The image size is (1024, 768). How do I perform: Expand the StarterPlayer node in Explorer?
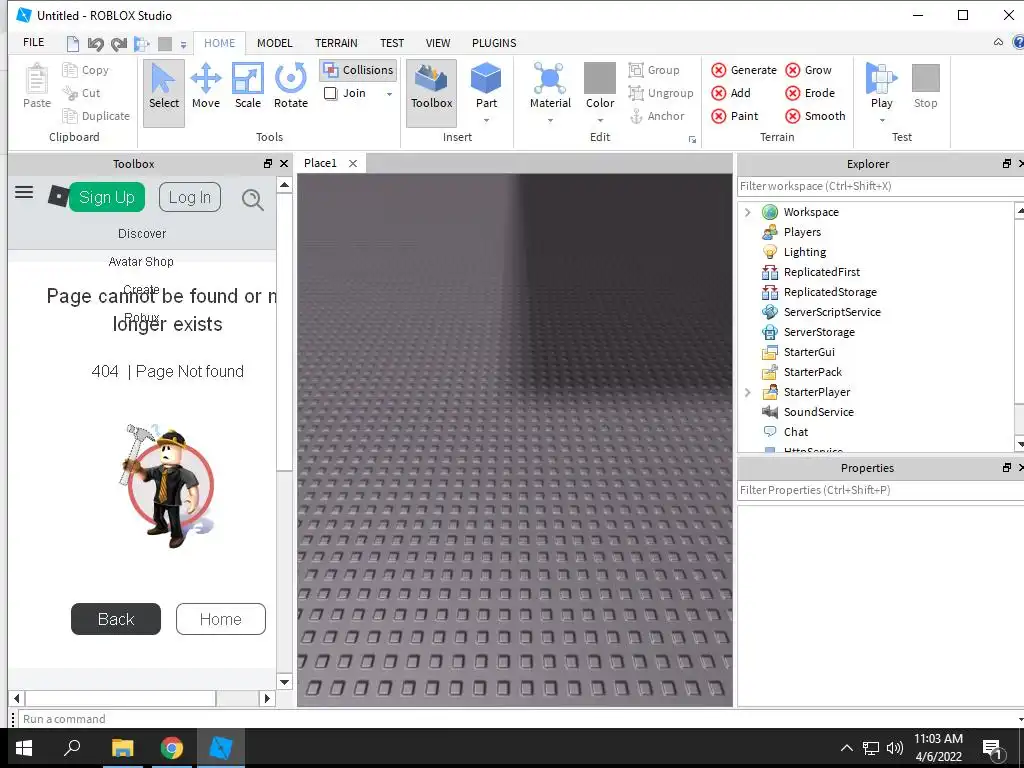point(748,392)
